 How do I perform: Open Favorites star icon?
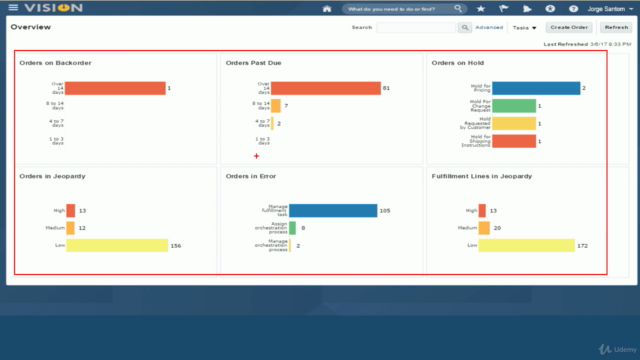point(481,9)
